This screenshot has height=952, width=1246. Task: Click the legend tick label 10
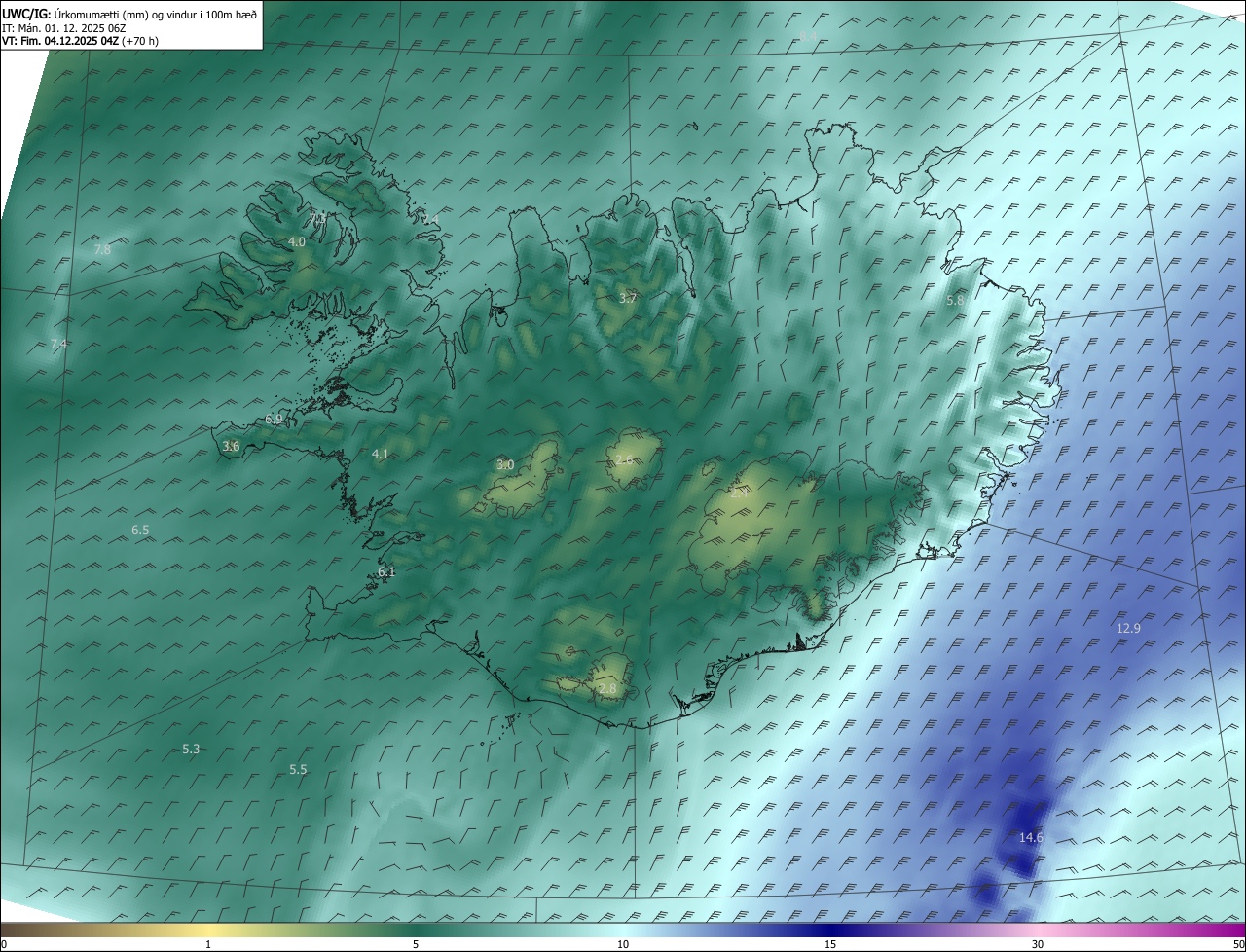(623, 945)
